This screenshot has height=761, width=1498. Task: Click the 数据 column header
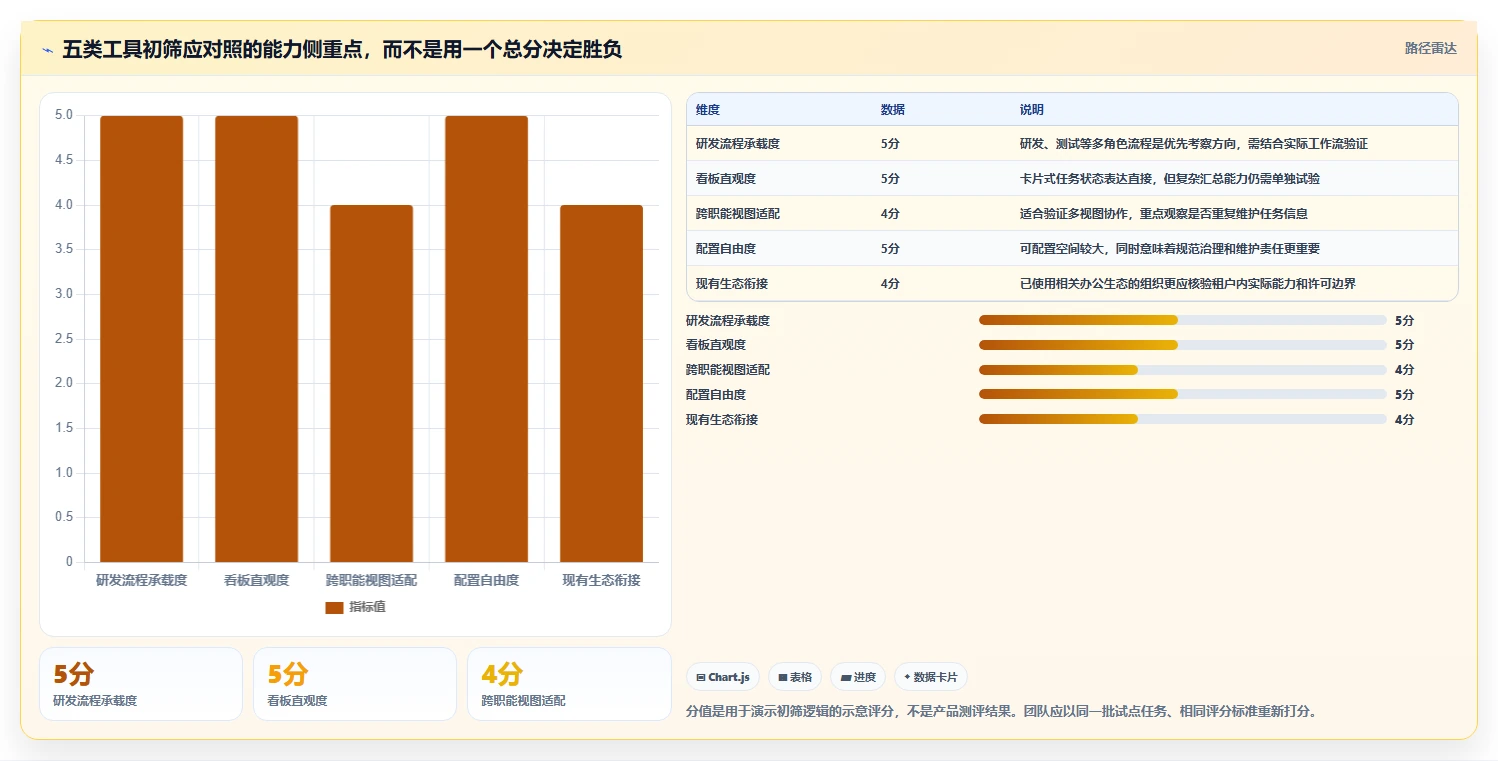[x=893, y=110]
